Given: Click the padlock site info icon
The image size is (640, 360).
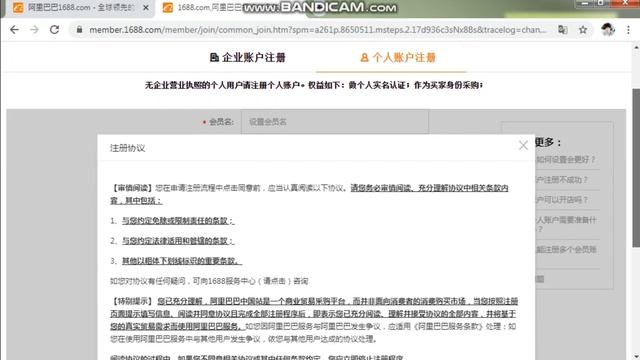Looking at the screenshot, I should click(x=80, y=30).
